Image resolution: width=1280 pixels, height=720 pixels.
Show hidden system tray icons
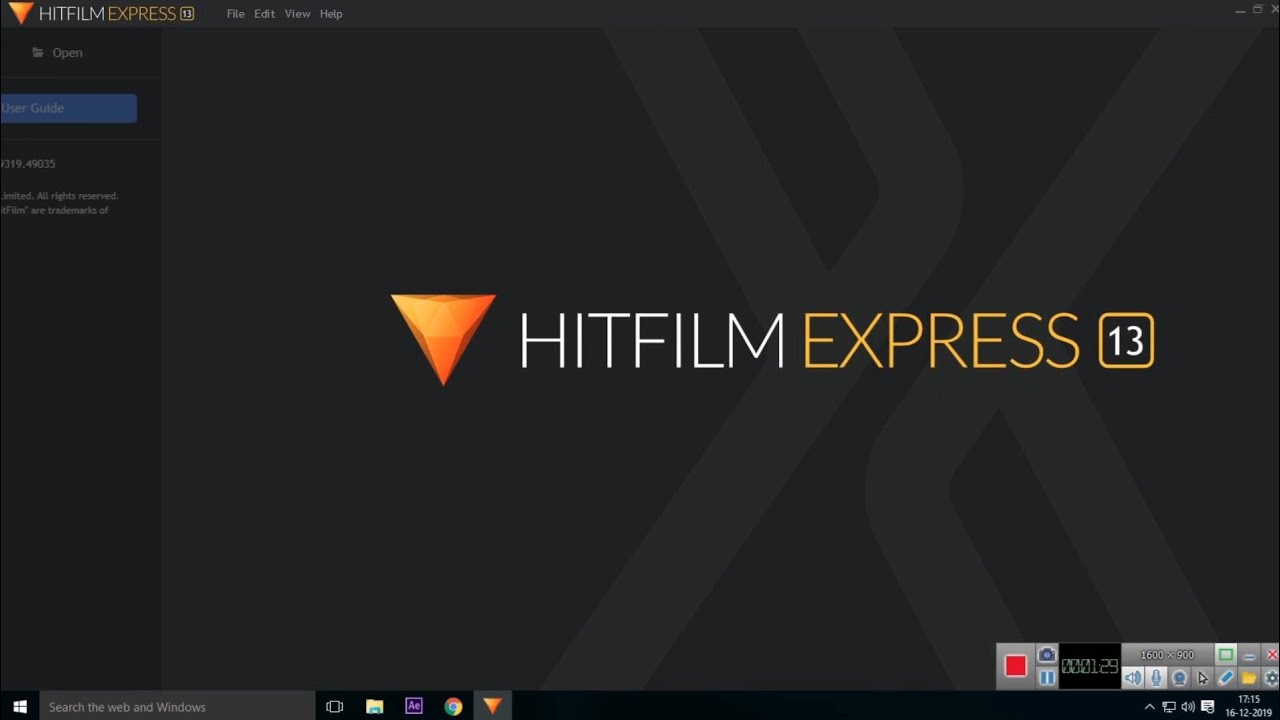(1149, 707)
